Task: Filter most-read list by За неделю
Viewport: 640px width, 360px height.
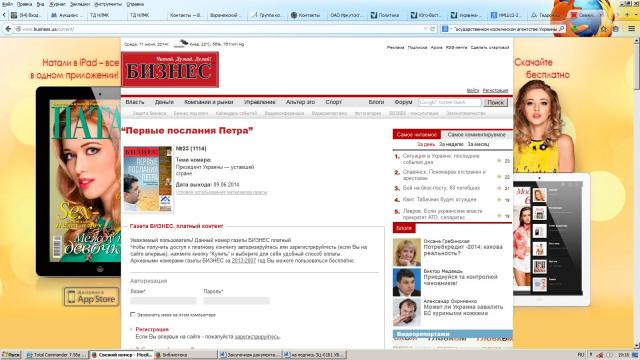Action: tap(451, 144)
